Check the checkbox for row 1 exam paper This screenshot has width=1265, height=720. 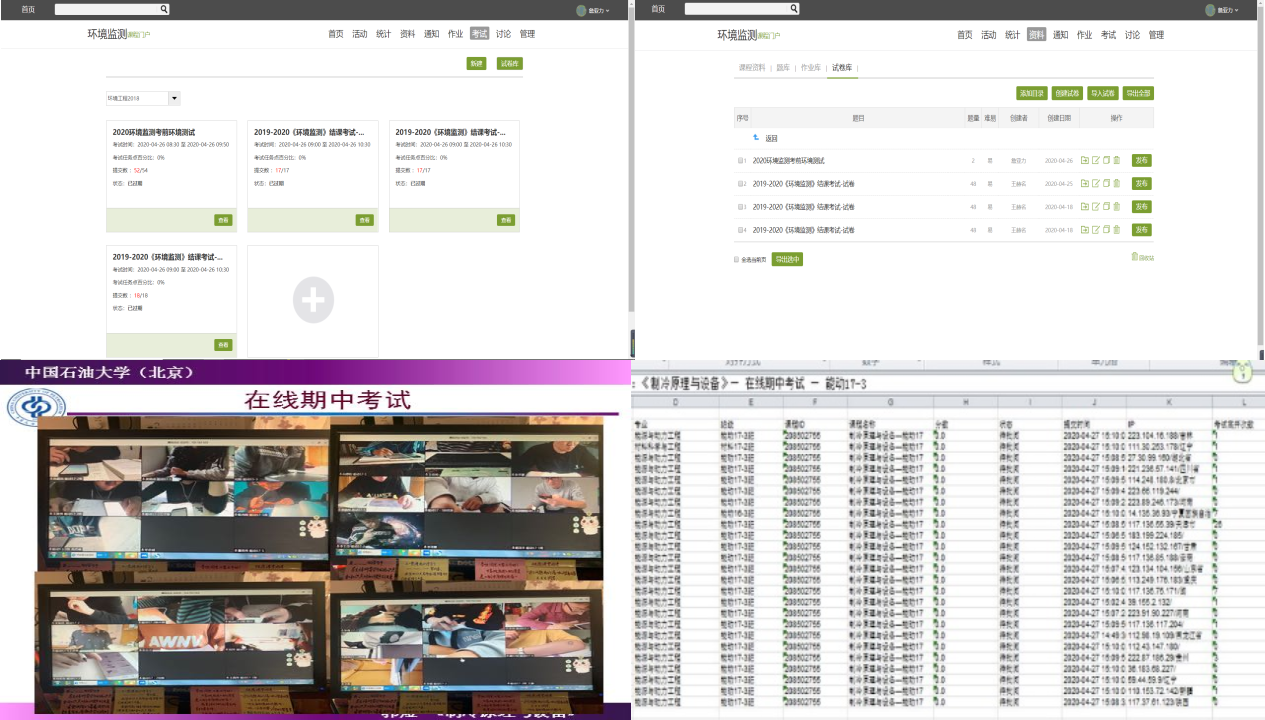pos(741,160)
